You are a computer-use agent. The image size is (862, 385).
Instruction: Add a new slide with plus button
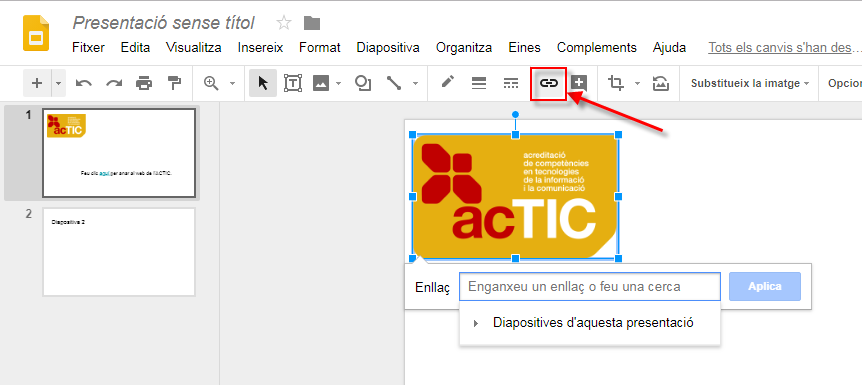(x=37, y=83)
